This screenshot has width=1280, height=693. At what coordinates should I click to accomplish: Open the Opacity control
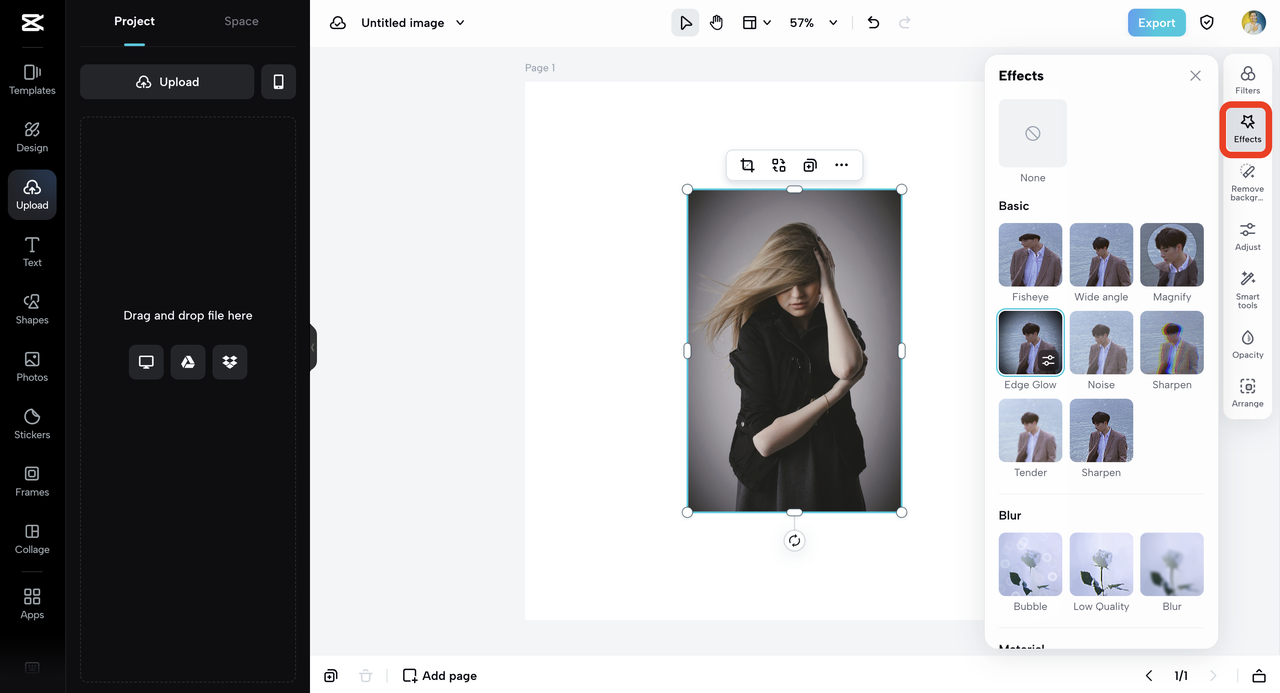pos(1248,344)
